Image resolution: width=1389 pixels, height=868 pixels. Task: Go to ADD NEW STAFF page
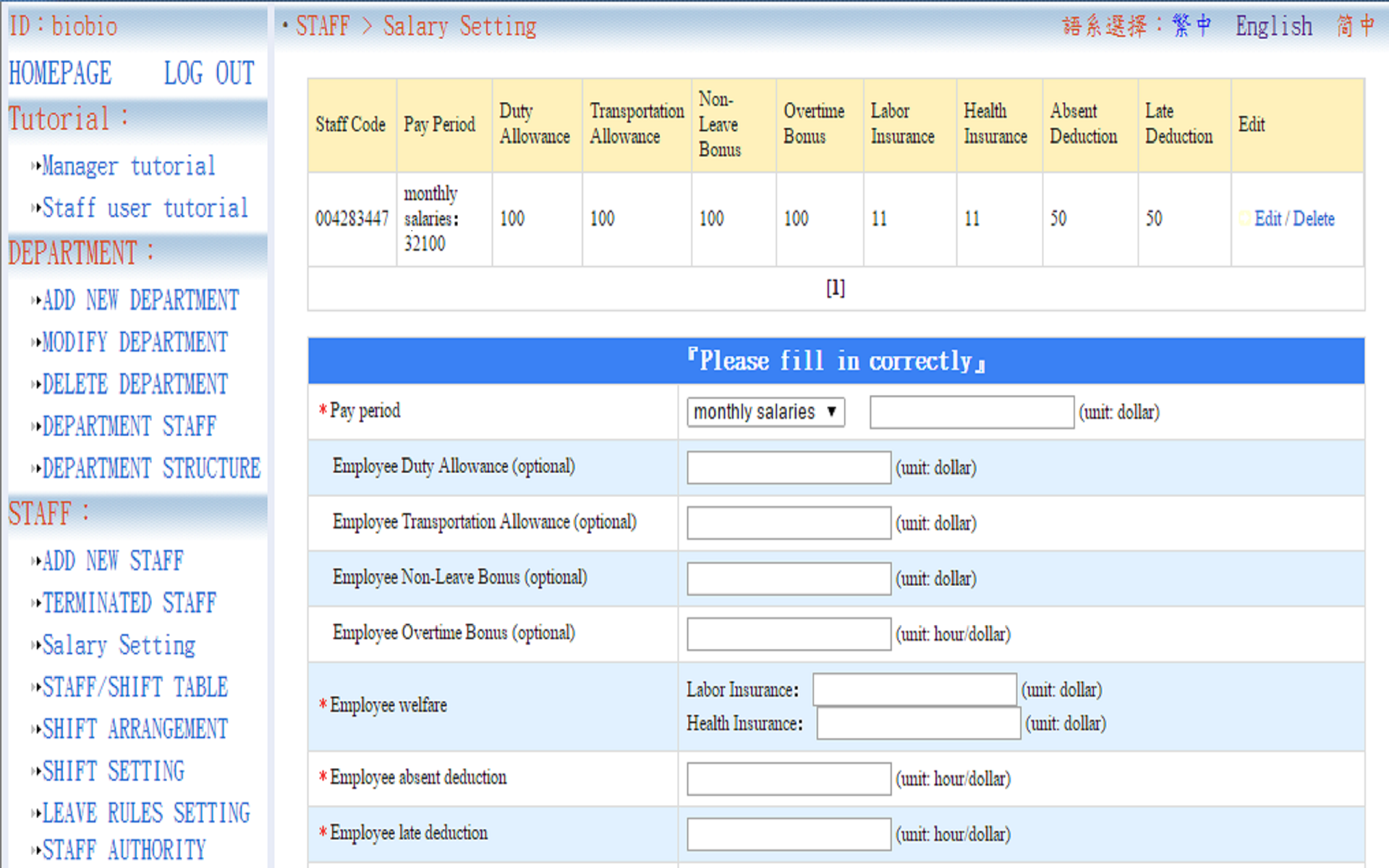(113, 561)
